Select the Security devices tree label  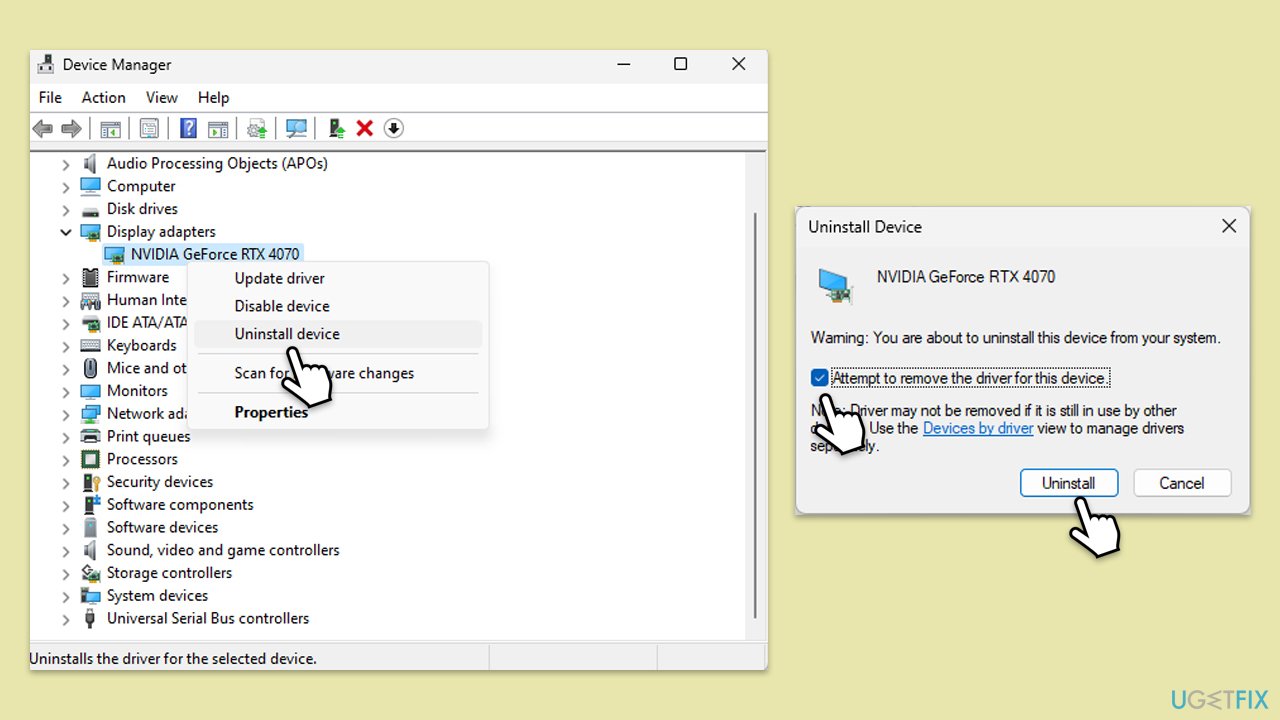pos(160,482)
